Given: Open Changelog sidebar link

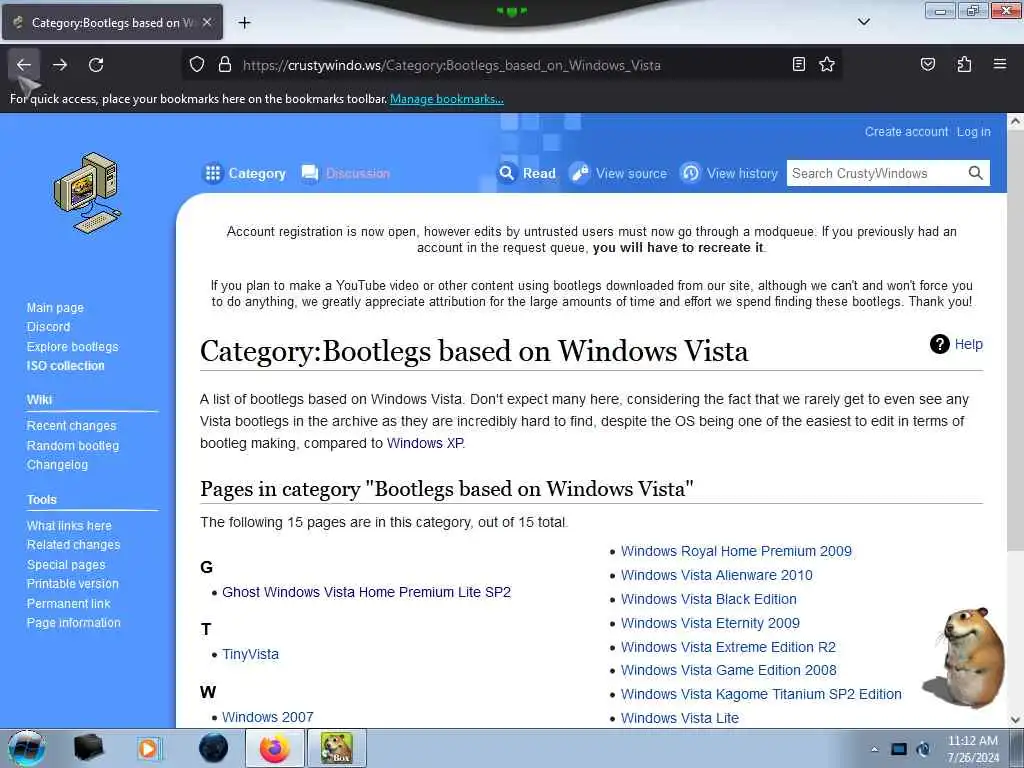Looking at the screenshot, I should [x=57, y=464].
